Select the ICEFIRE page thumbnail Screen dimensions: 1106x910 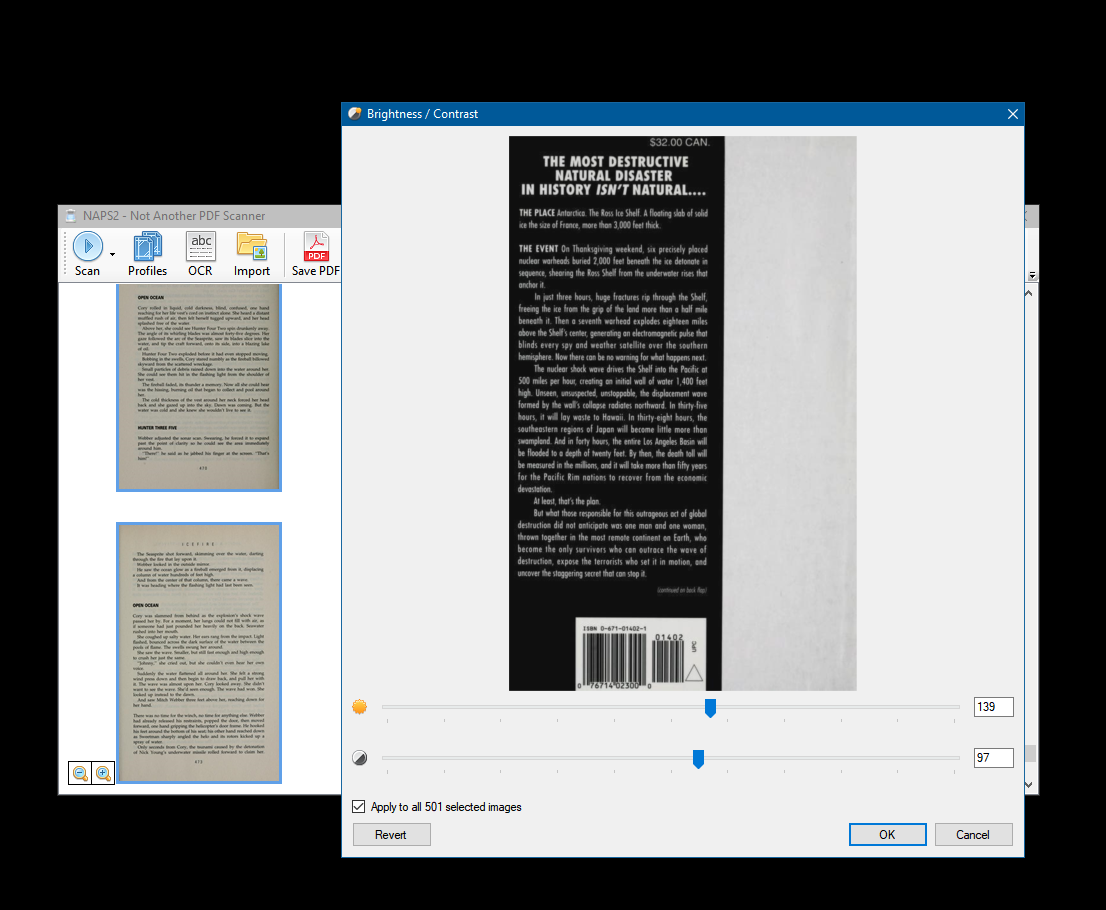(x=199, y=653)
